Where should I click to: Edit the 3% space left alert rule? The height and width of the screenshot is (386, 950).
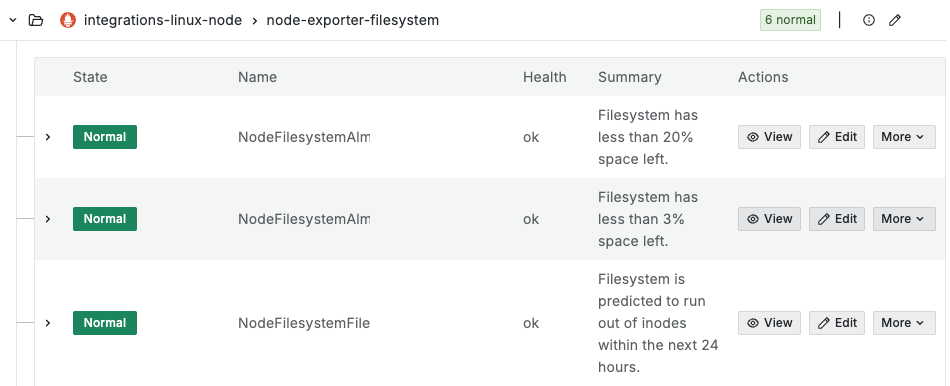[x=837, y=219]
